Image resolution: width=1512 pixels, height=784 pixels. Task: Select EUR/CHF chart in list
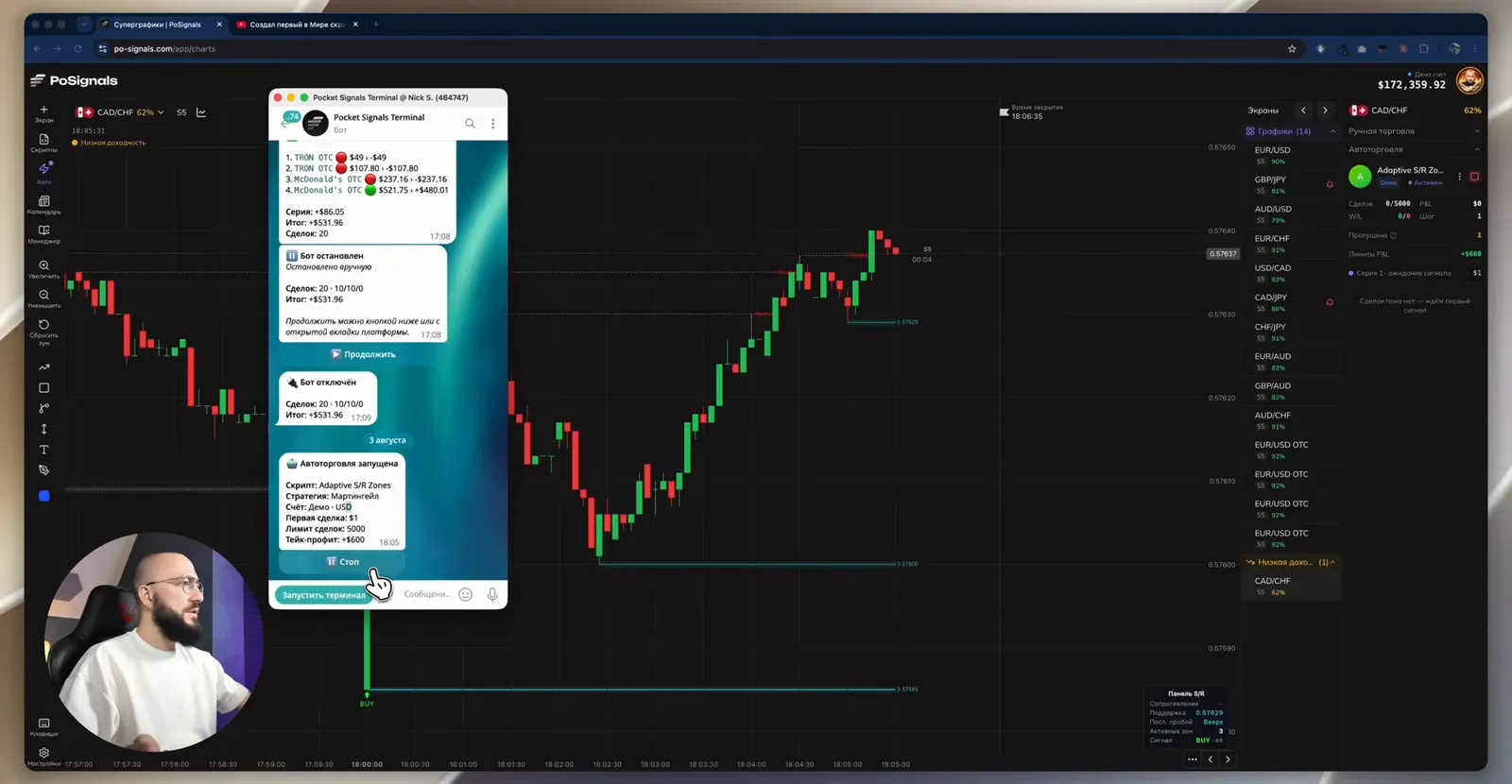point(1291,244)
